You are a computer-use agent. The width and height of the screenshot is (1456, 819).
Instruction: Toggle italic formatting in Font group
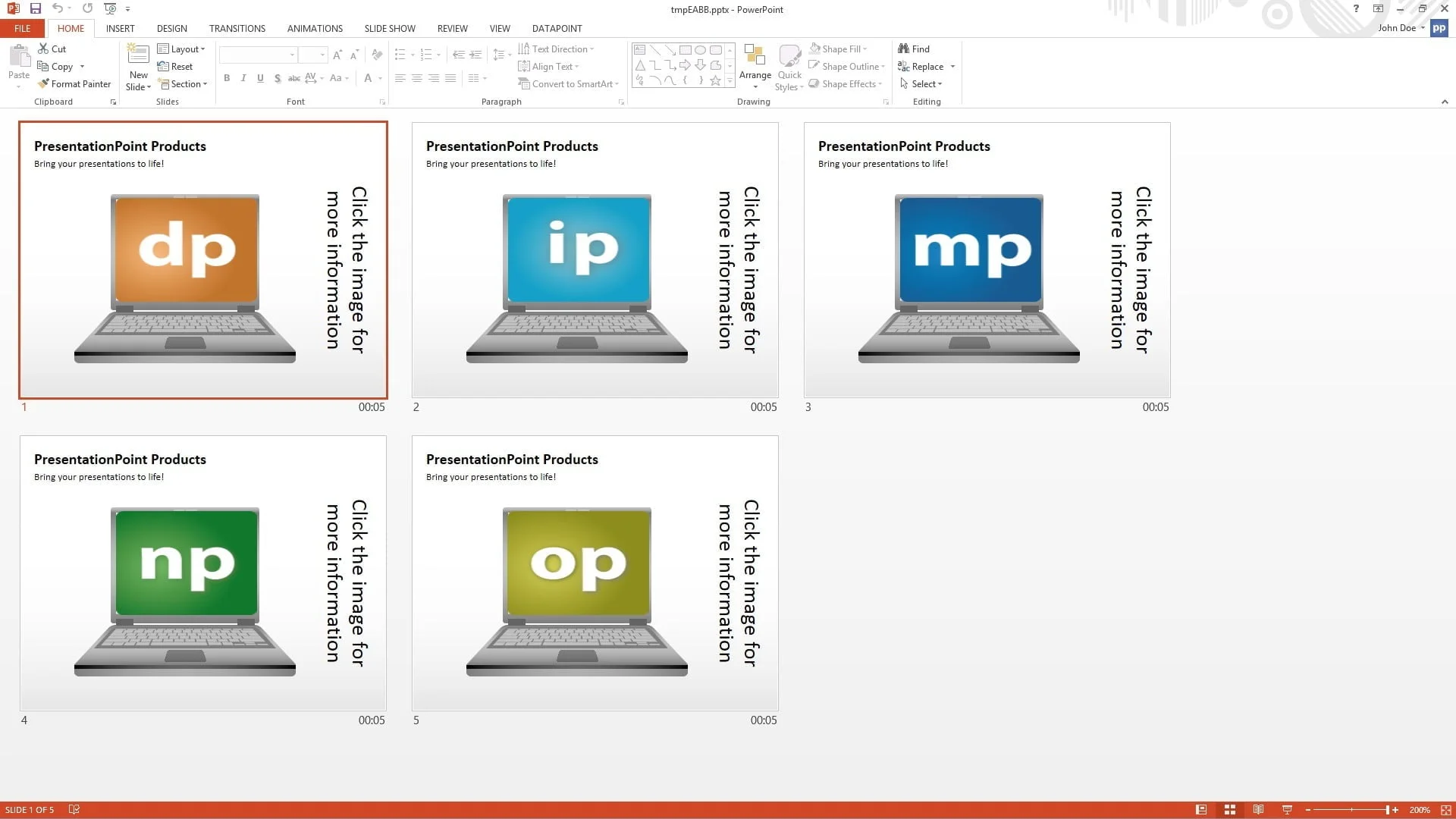[x=243, y=77]
